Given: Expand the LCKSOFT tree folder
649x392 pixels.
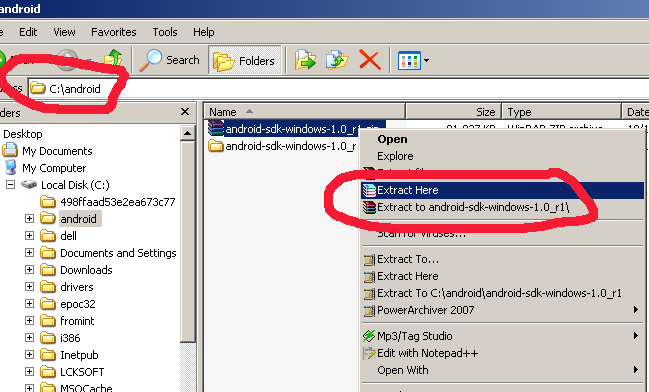Looking at the screenshot, I should 29,371.
